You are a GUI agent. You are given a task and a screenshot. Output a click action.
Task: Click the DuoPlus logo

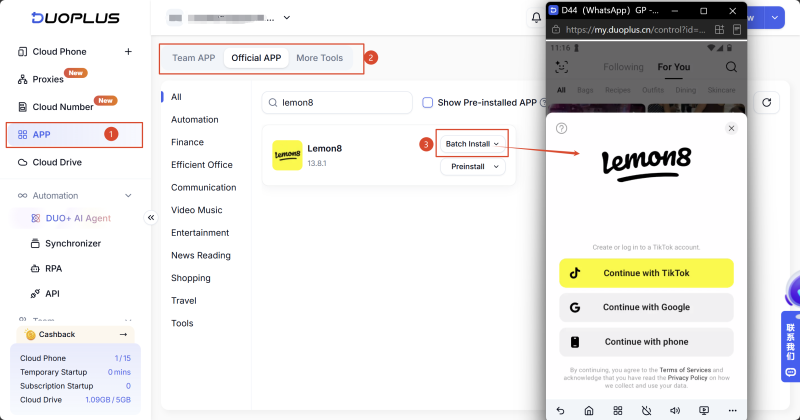tap(75, 18)
